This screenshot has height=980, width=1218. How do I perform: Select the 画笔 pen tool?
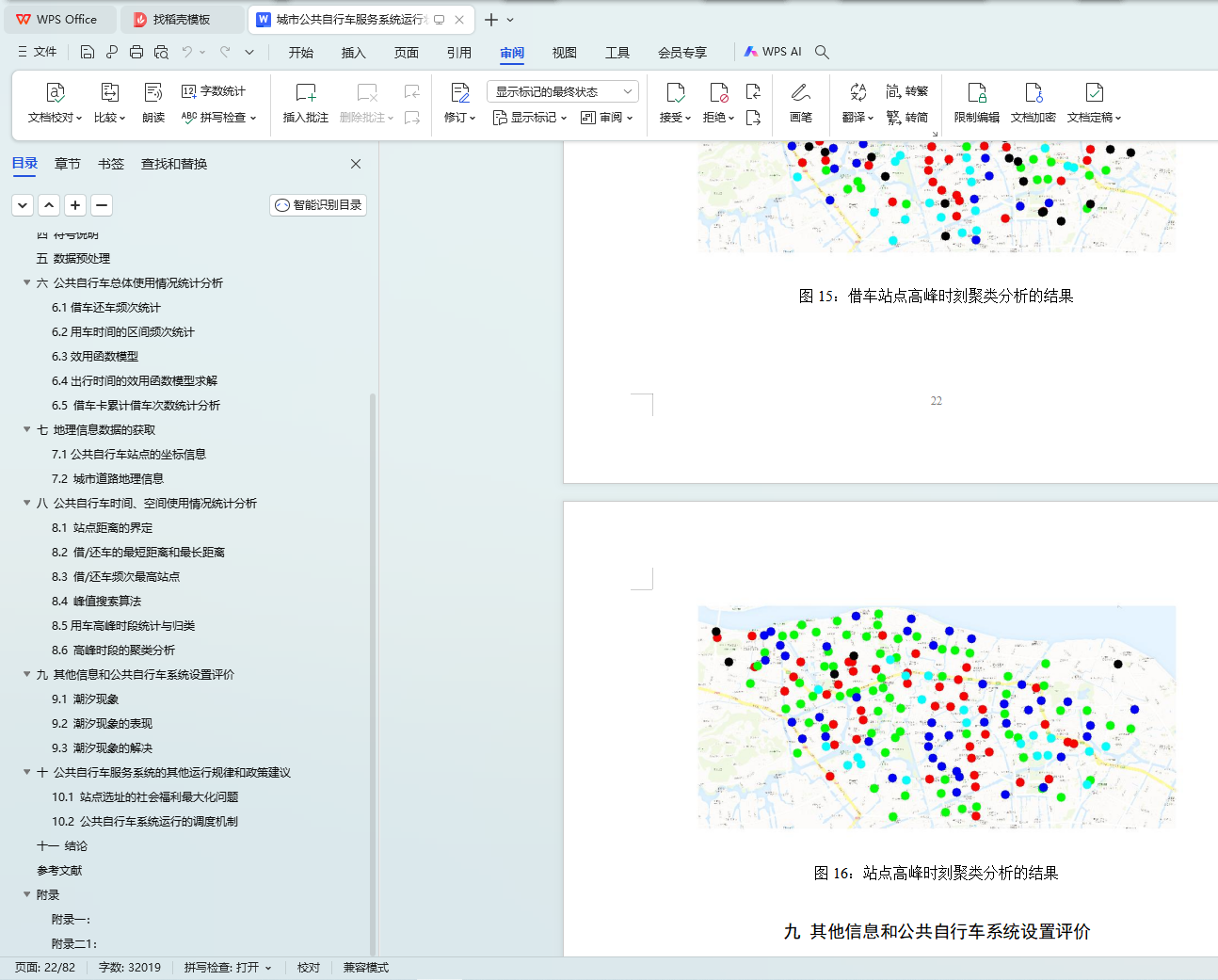tap(801, 92)
